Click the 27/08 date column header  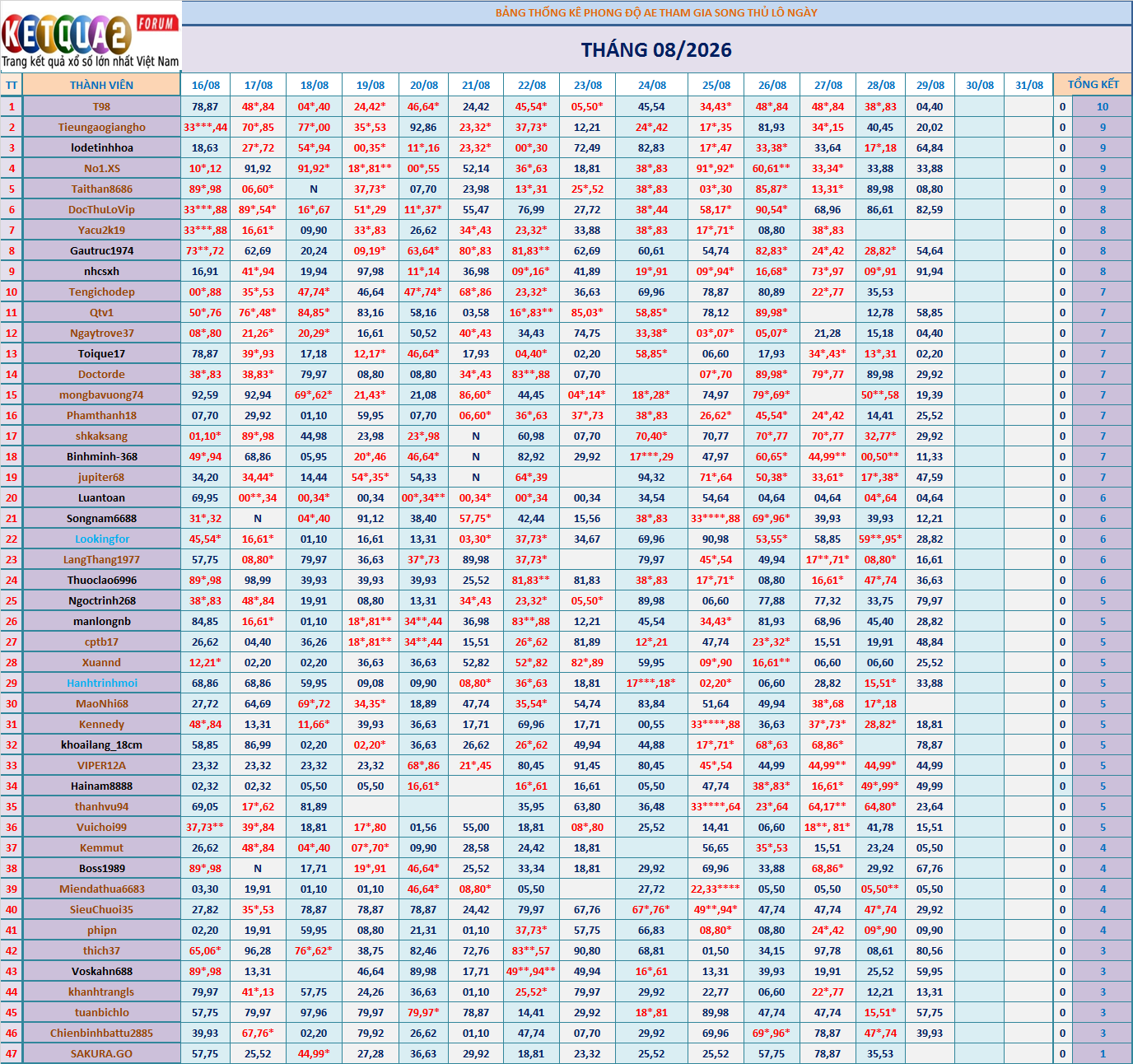click(x=828, y=85)
